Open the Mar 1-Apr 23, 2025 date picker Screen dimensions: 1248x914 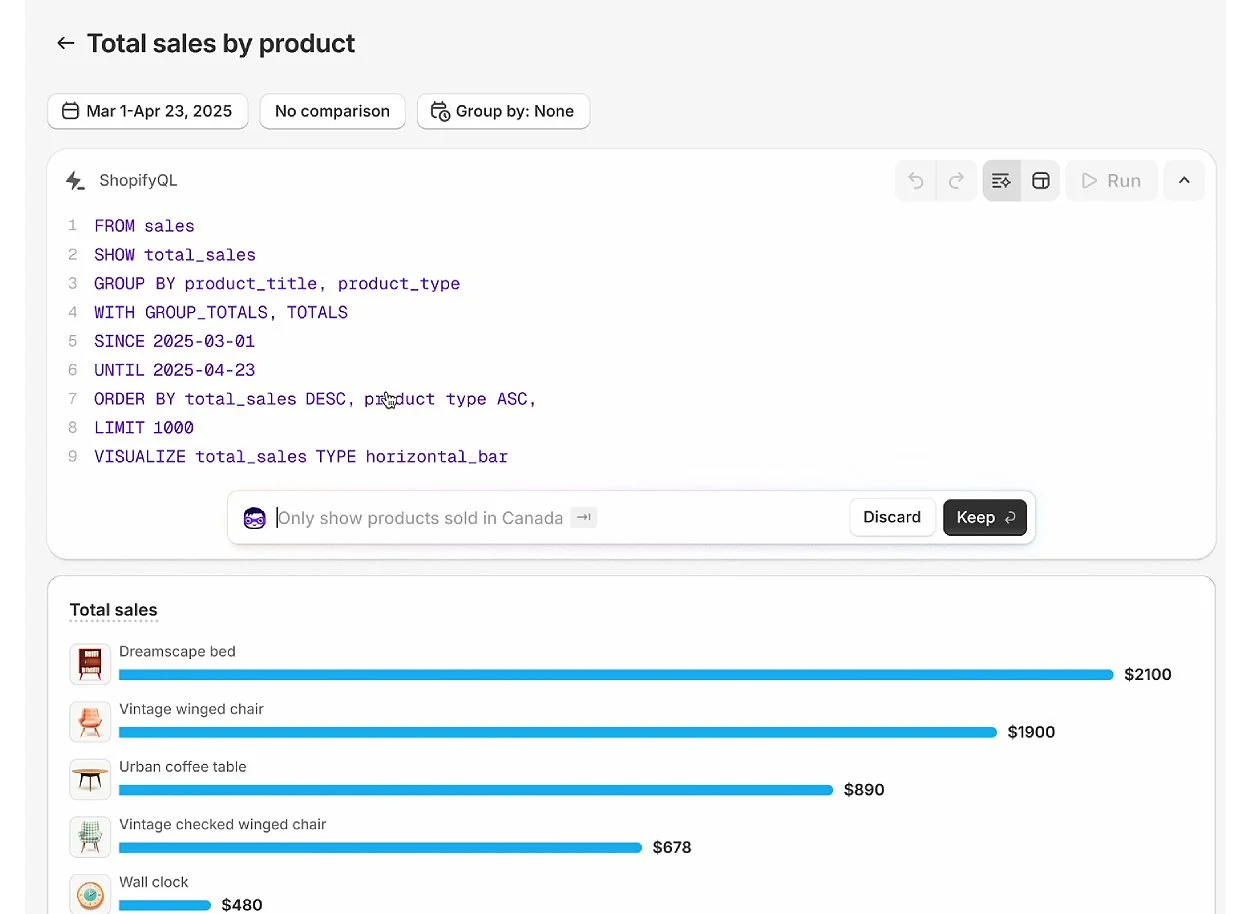(x=147, y=111)
